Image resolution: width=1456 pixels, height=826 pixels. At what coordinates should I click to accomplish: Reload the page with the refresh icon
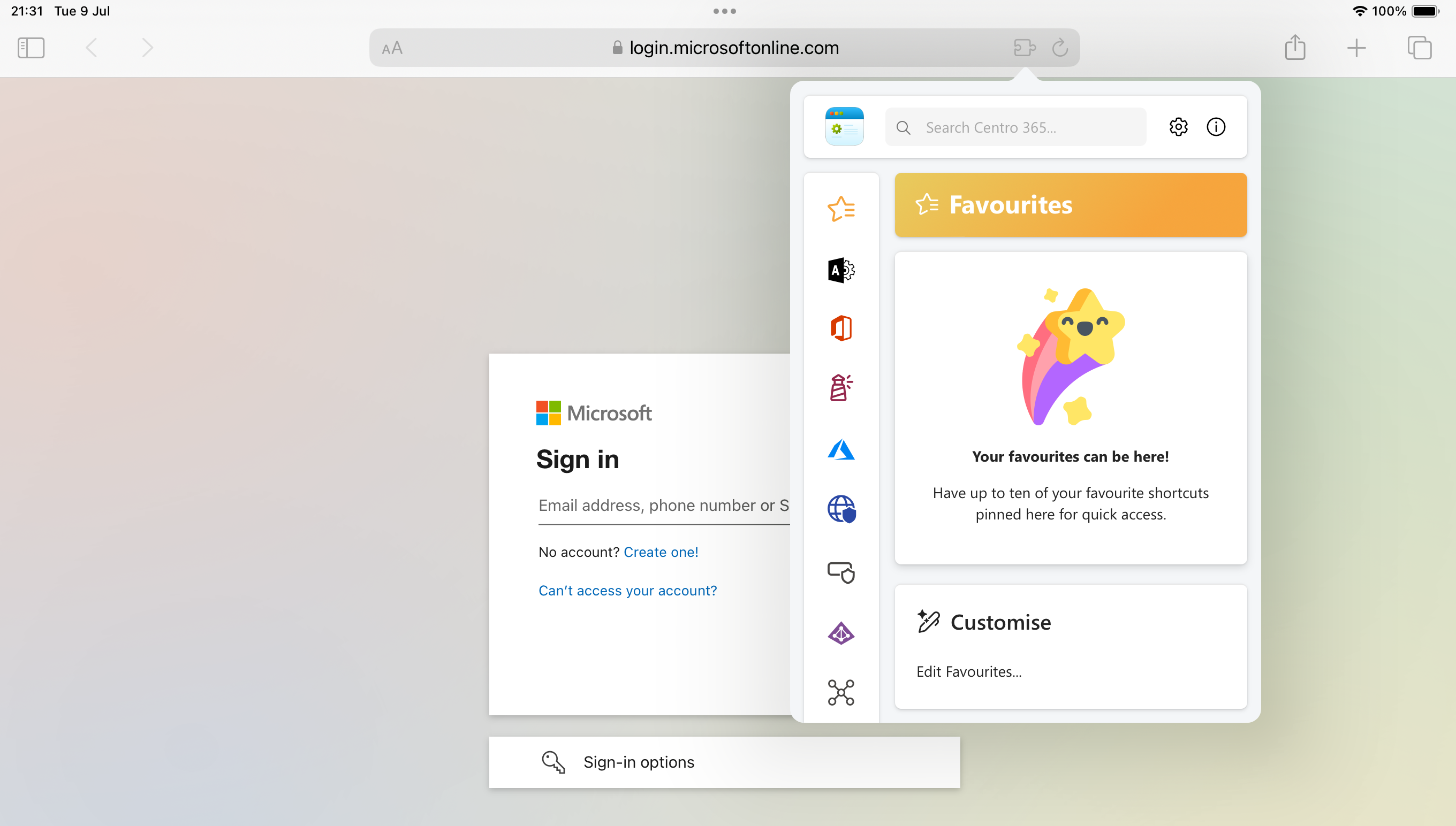click(x=1060, y=48)
